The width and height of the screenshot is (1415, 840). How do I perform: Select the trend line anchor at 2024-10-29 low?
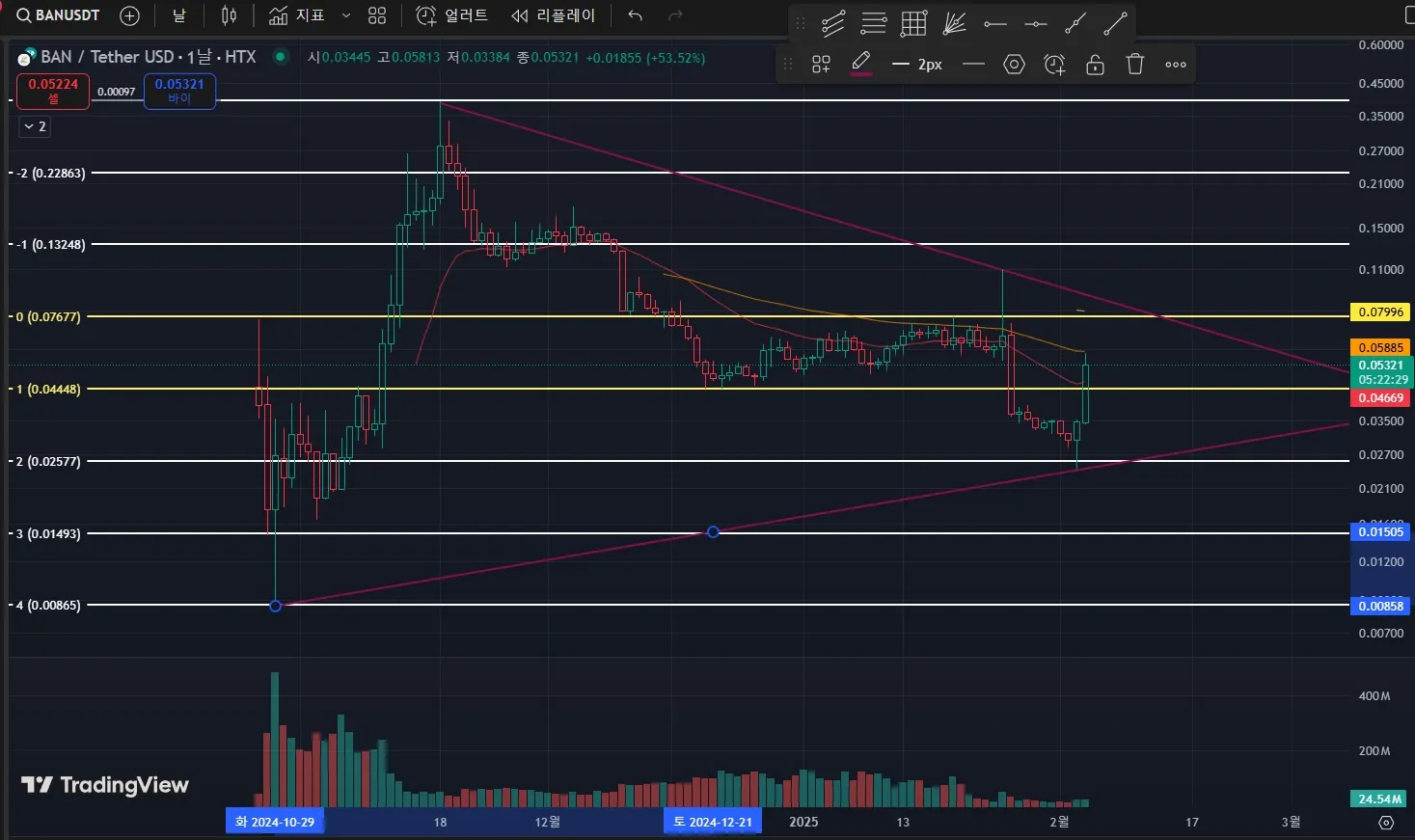[x=275, y=606]
